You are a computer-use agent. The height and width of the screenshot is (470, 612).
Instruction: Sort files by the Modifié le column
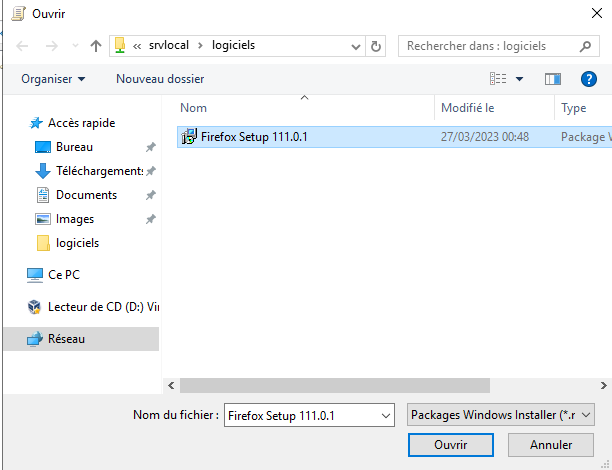pos(468,108)
